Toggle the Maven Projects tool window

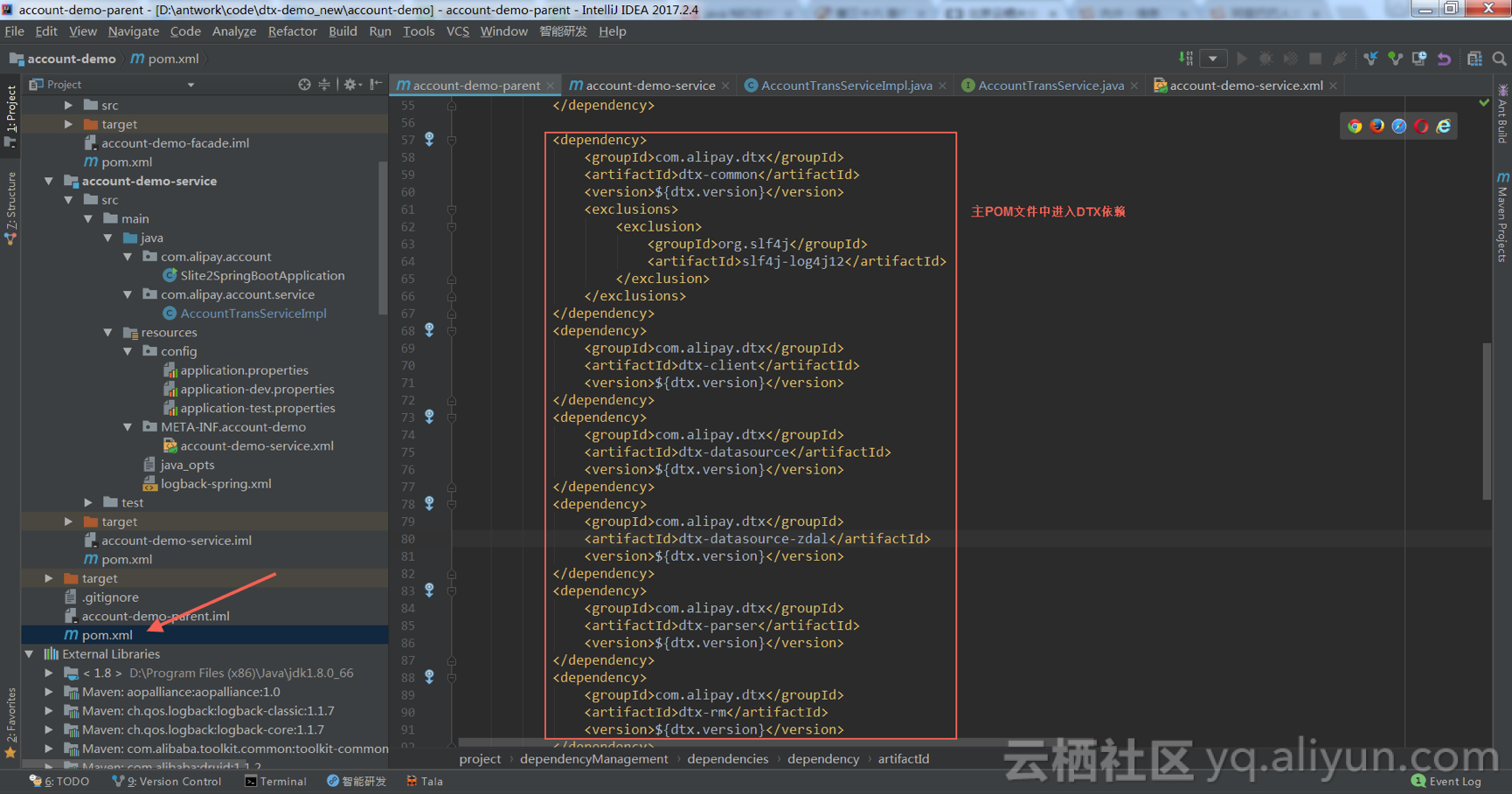click(1502, 217)
